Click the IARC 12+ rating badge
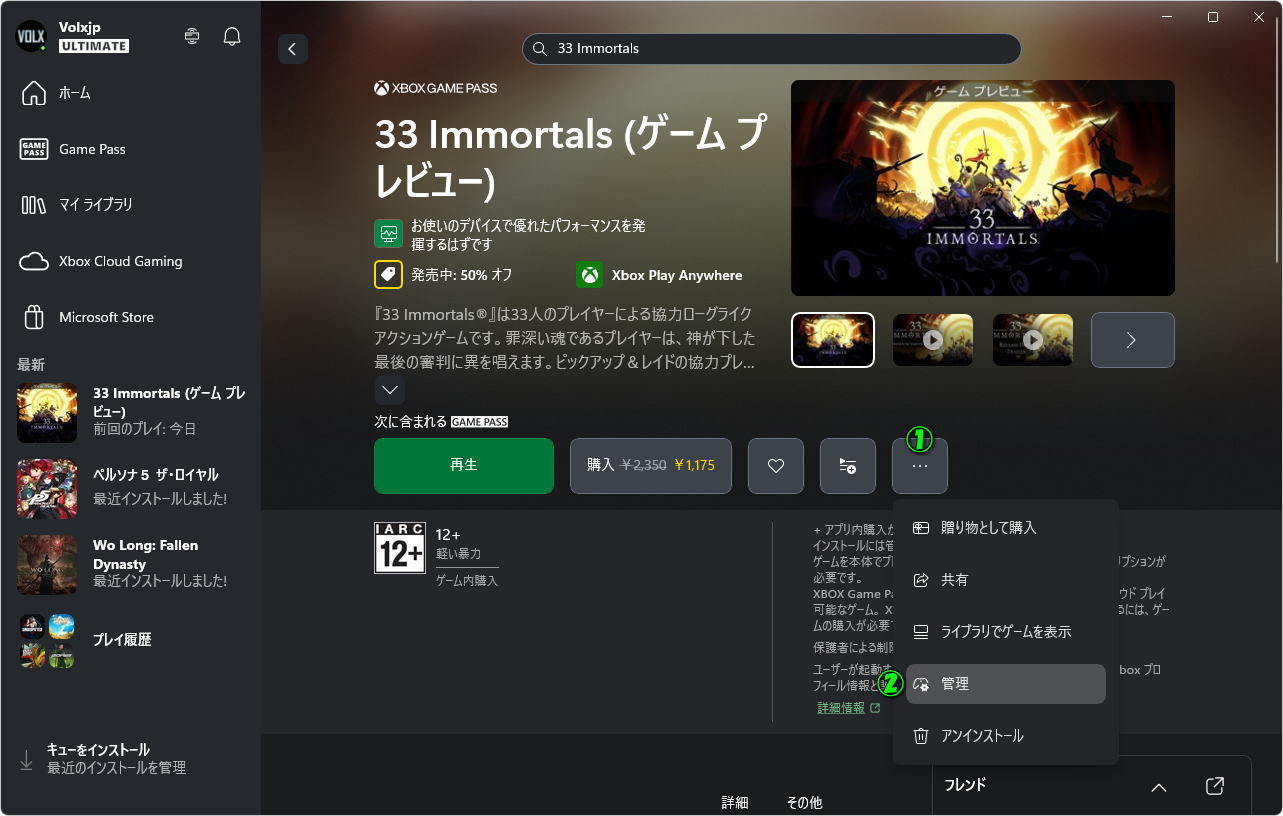This screenshot has height=816, width=1283. point(400,548)
